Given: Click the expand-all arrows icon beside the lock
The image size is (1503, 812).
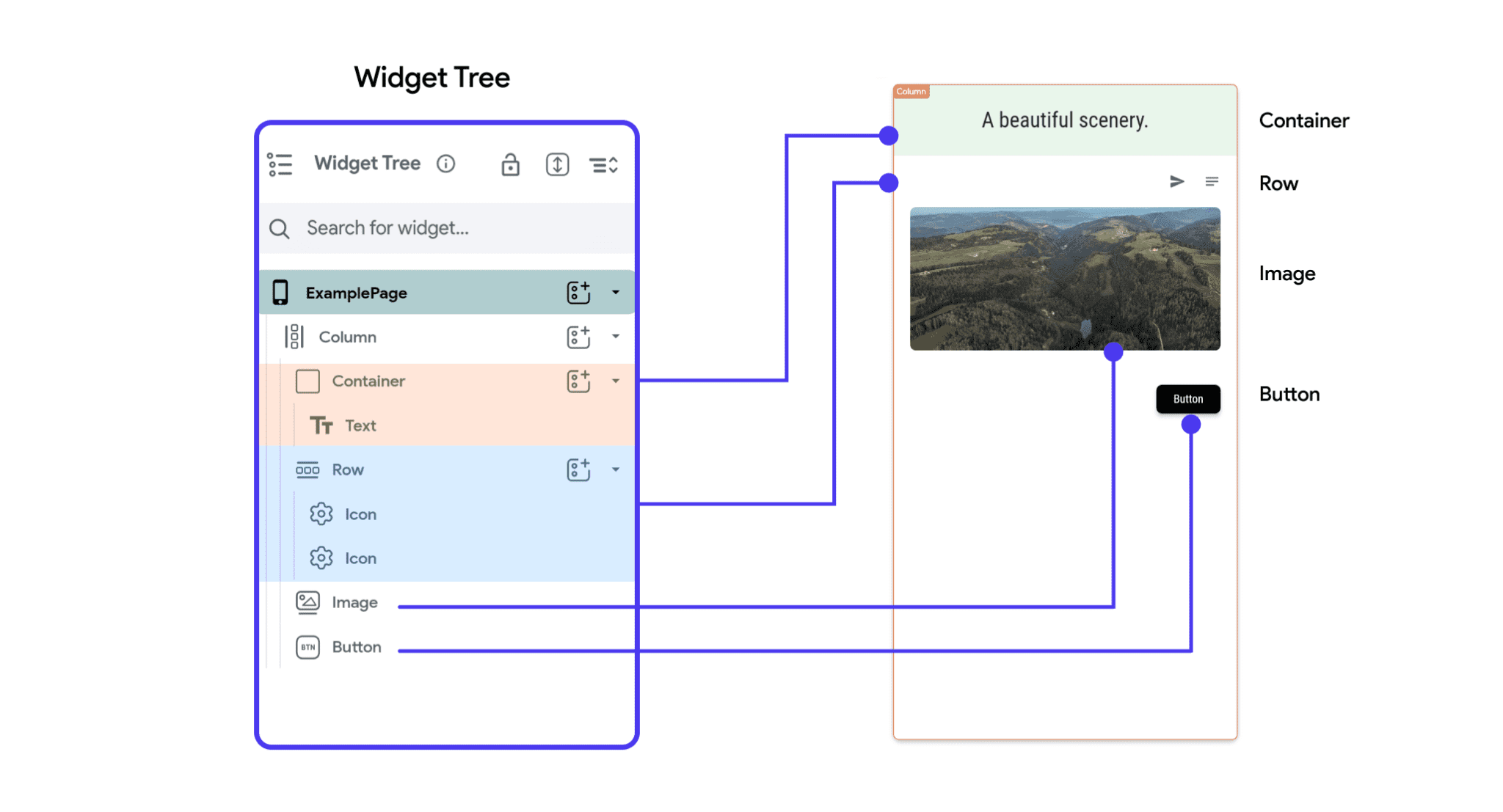Looking at the screenshot, I should pos(558,164).
